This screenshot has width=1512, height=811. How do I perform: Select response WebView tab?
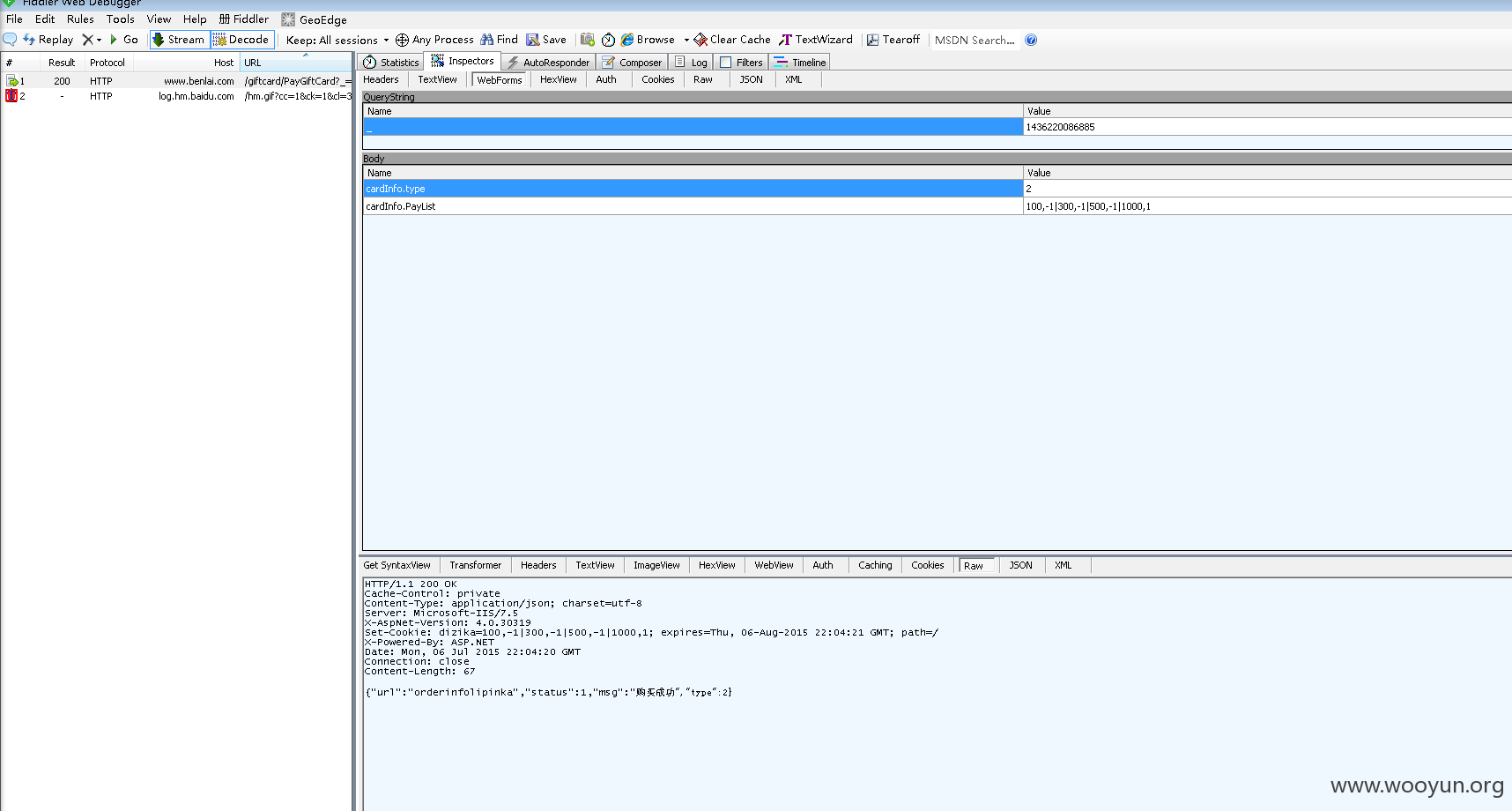point(774,565)
